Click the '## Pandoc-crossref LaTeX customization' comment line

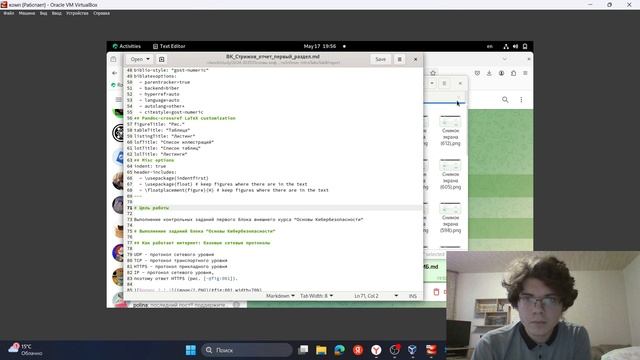click(x=184, y=118)
